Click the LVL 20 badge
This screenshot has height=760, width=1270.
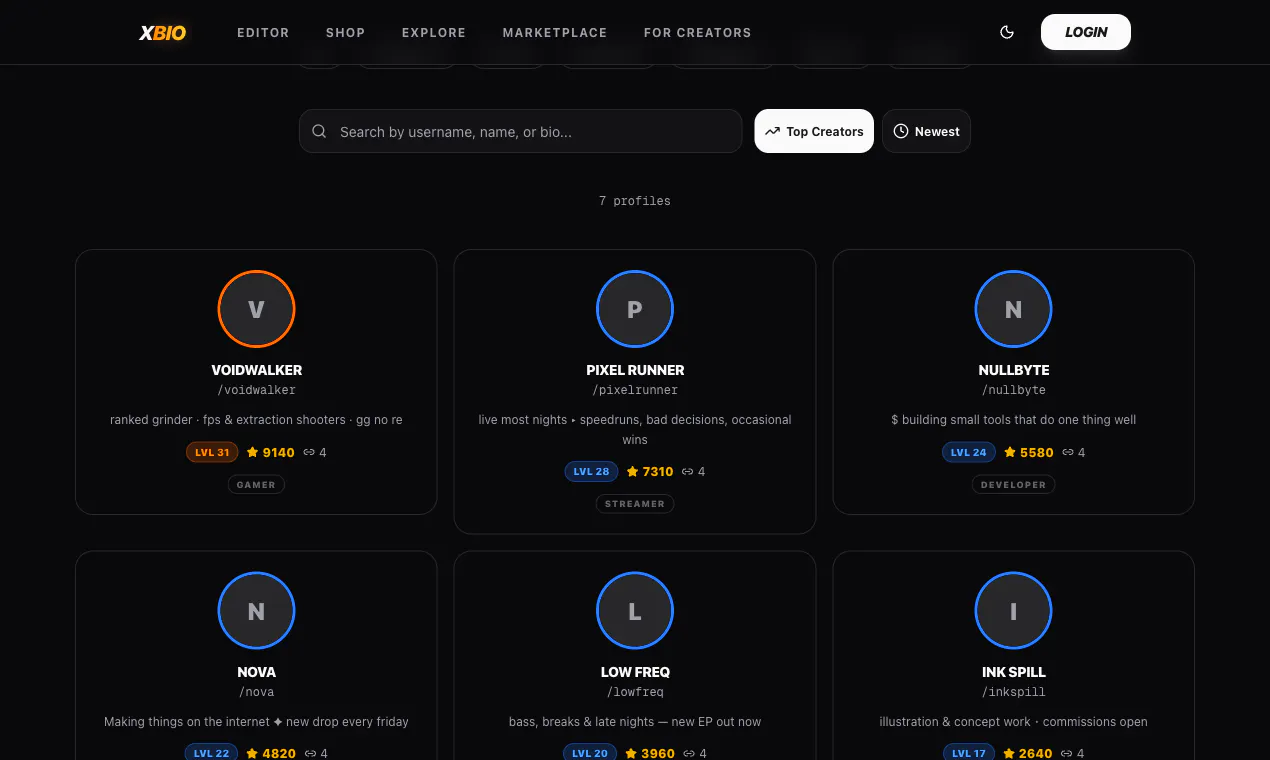pos(591,753)
